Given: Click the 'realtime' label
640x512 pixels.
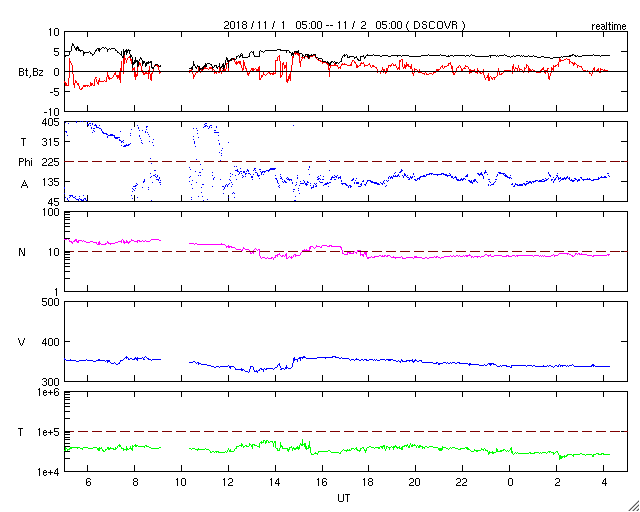Looking at the screenshot, I should coord(609,27).
